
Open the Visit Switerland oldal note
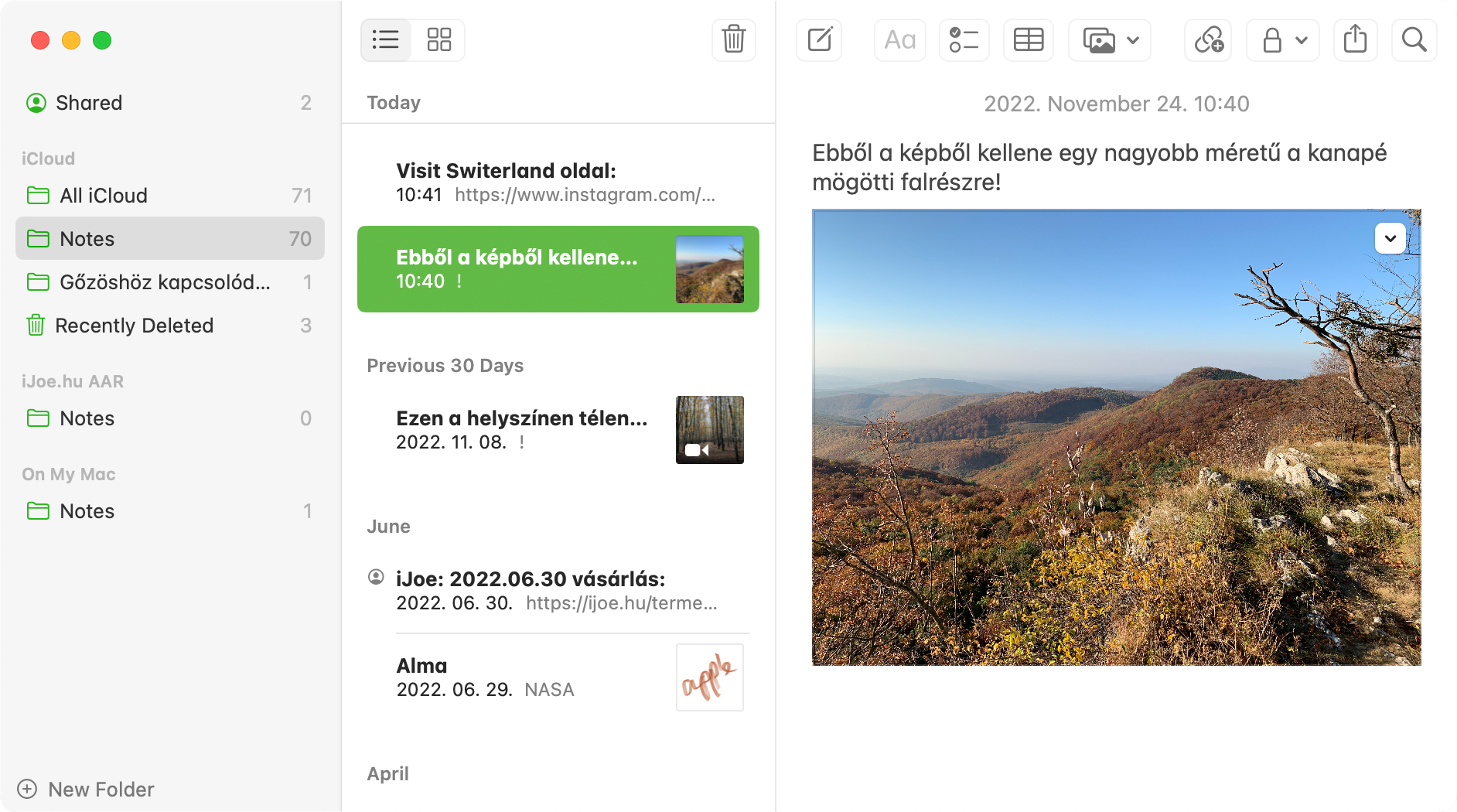pos(558,183)
